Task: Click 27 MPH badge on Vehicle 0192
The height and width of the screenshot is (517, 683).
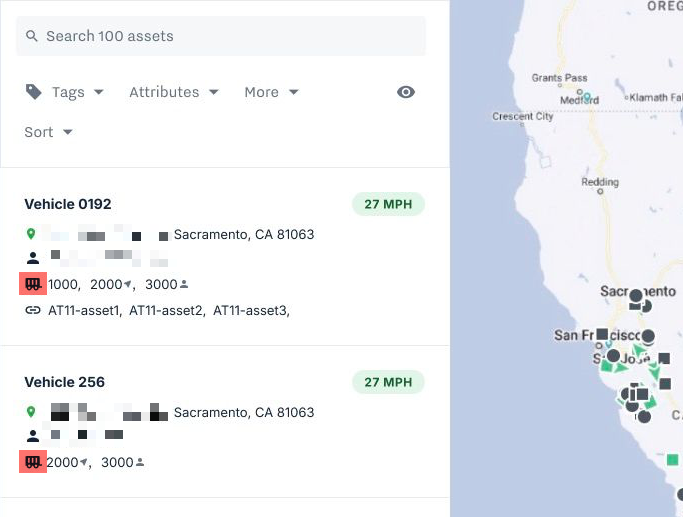Action: tap(388, 204)
